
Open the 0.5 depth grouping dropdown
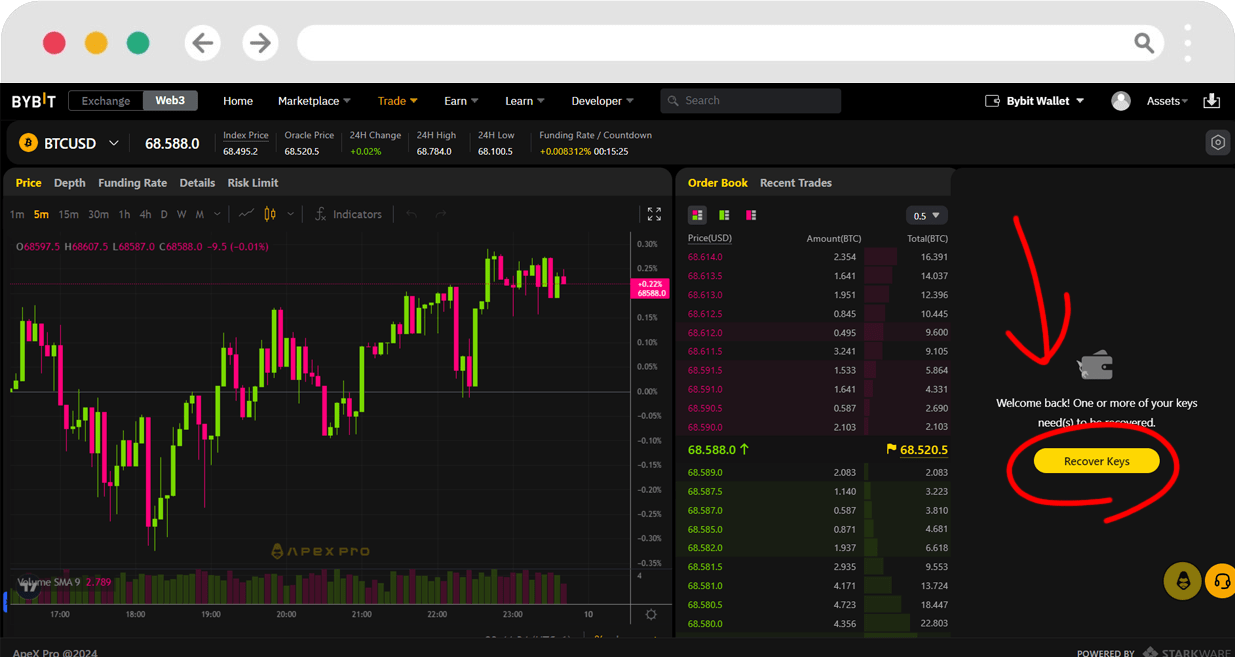point(926,216)
